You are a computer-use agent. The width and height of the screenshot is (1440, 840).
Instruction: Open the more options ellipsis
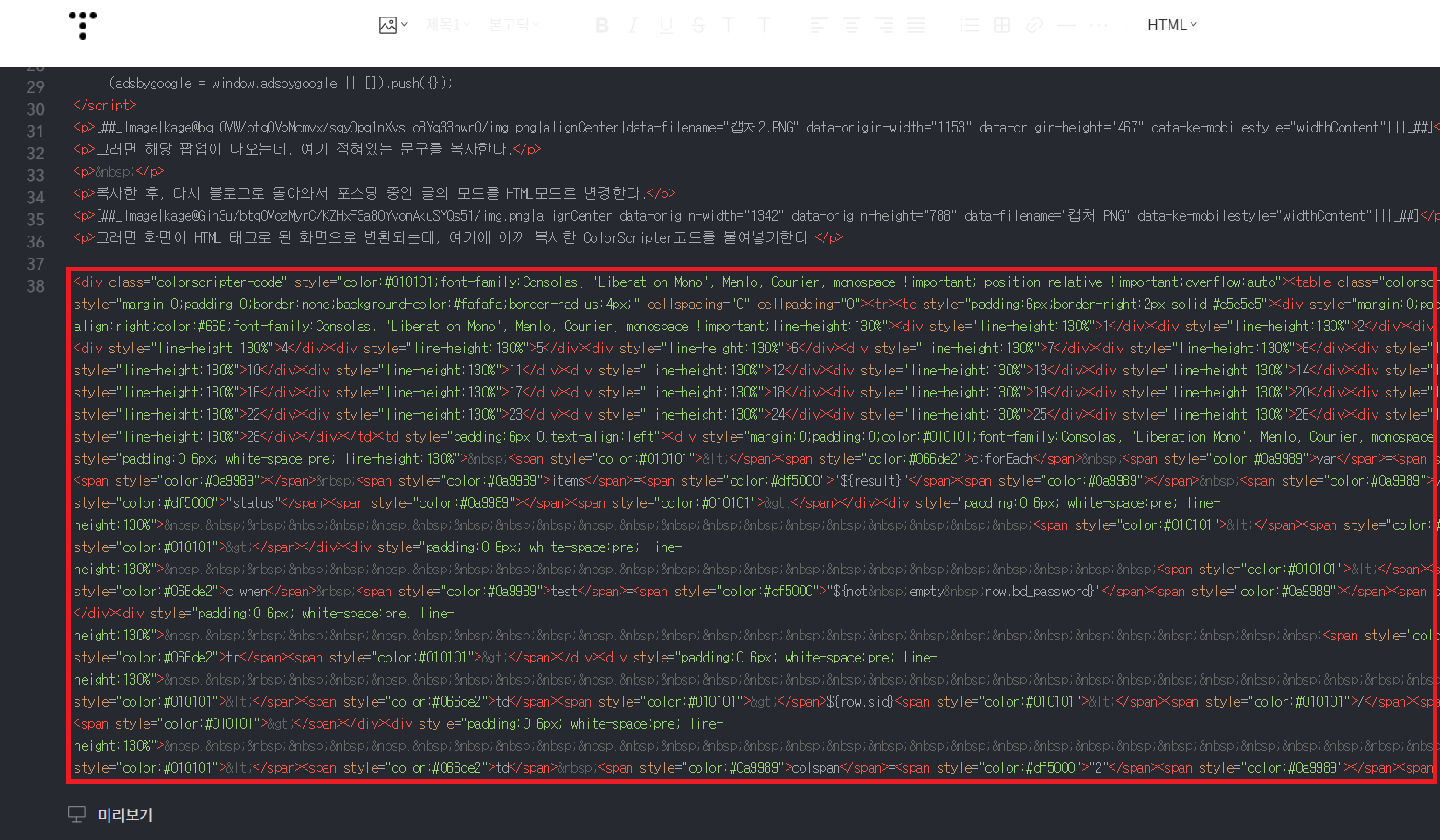click(x=1099, y=26)
